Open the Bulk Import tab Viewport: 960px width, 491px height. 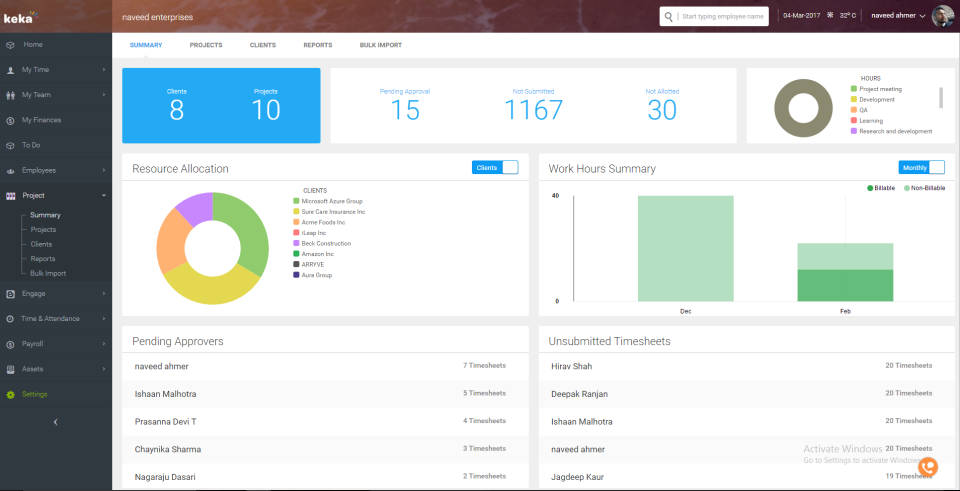[380, 45]
